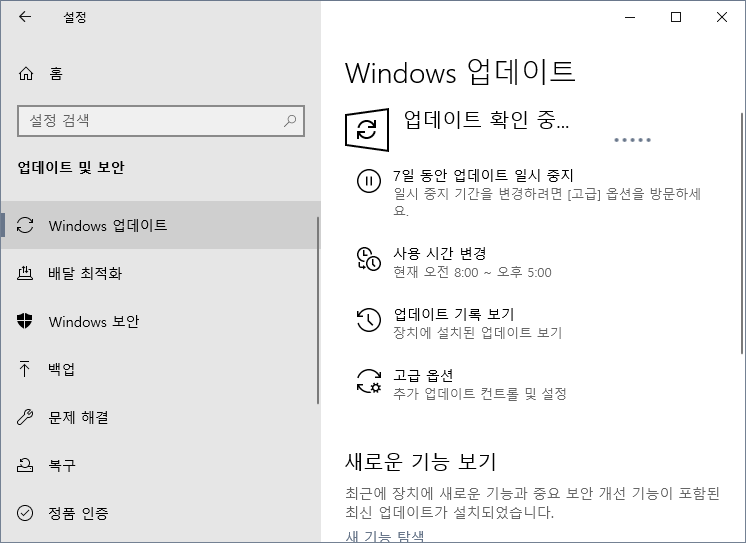Click the 고급 옵션 gear sync icon
Image resolution: width=746 pixels, height=543 pixels.
(369, 381)
